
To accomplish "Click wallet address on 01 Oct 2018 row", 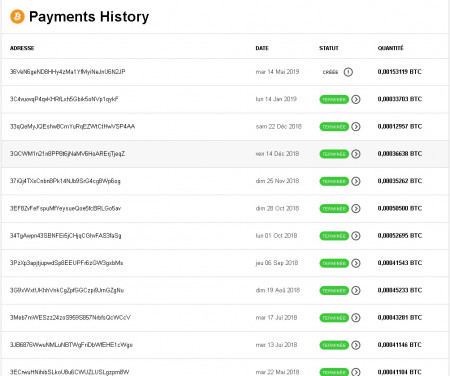I will (66, 236).
